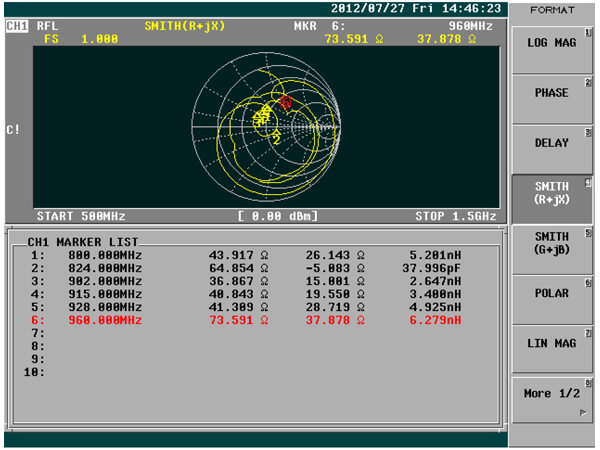Select marker list row 2: 824.000MHz
Image resolution: width=600 pixels, height=450 pixels.
[246, 268]
